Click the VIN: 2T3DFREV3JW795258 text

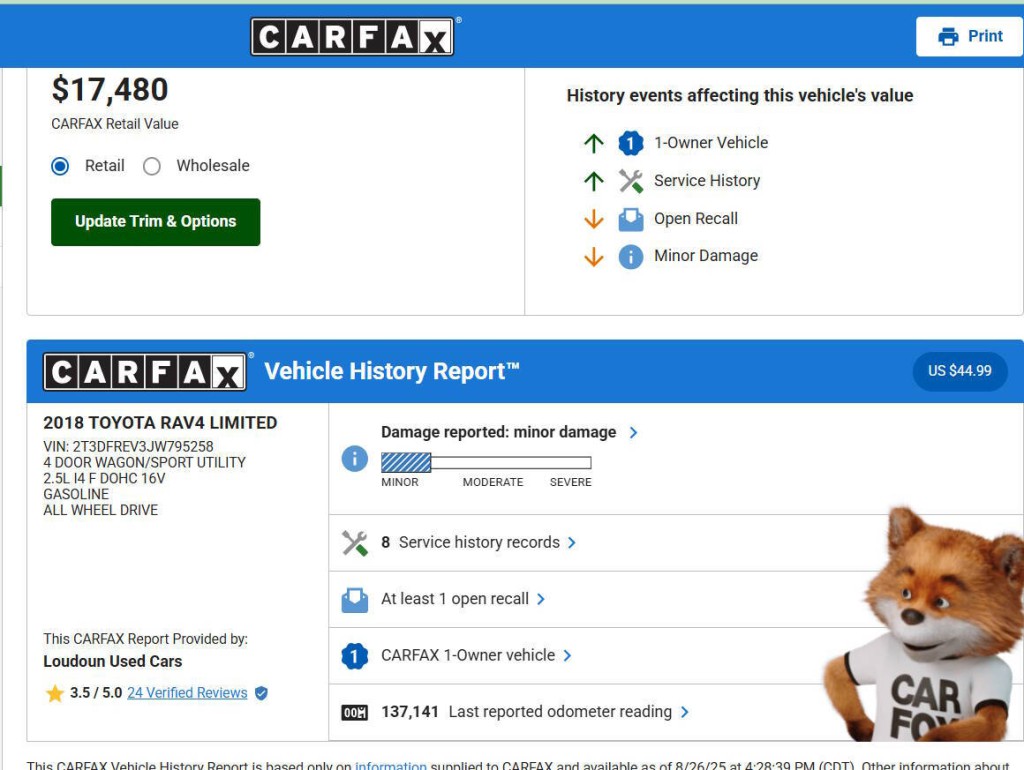[x=128, y=447]
